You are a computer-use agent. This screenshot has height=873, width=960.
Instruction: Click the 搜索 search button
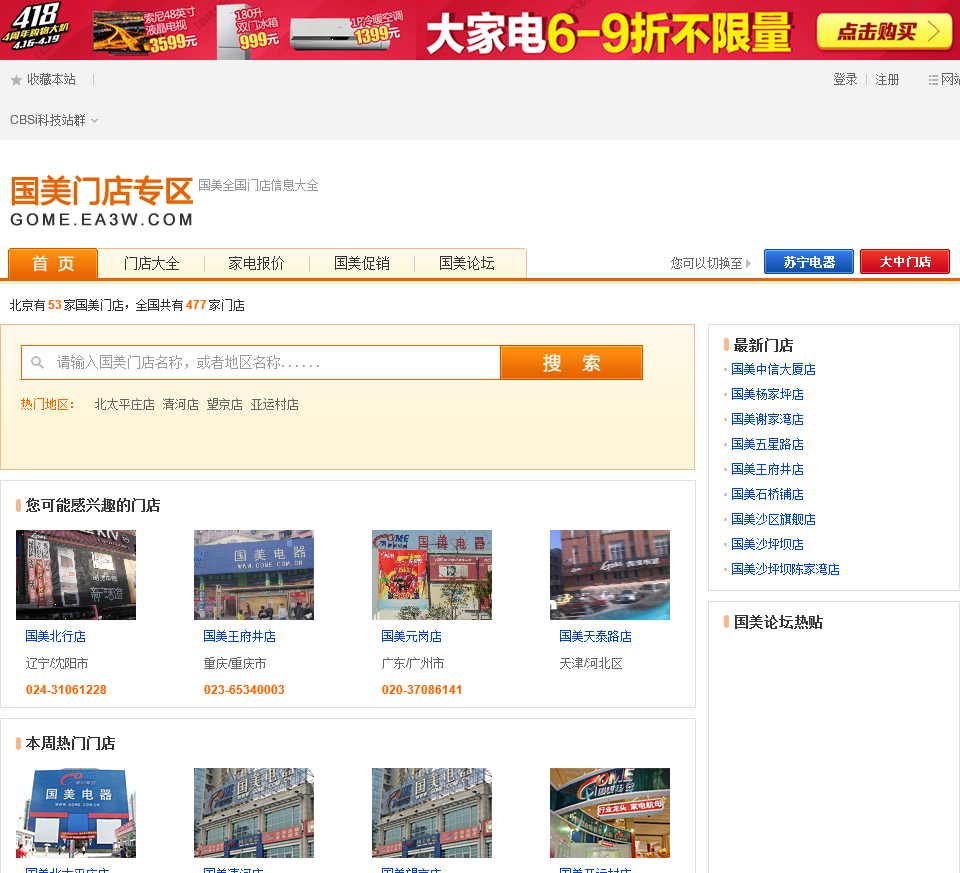click(571, 362)
